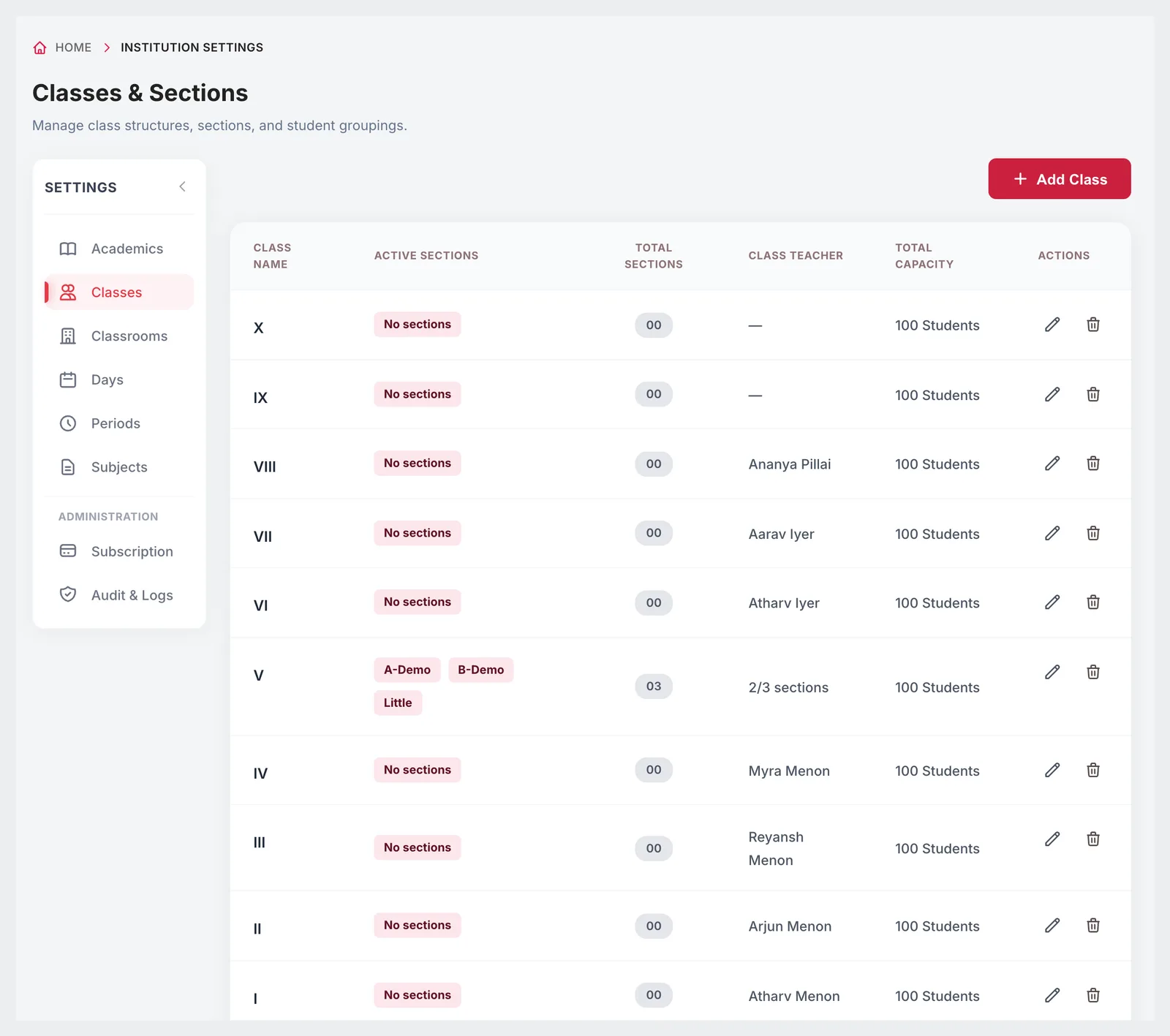Delete class II using the trash icon
1170x1036 pixels.
point(1093,926)
